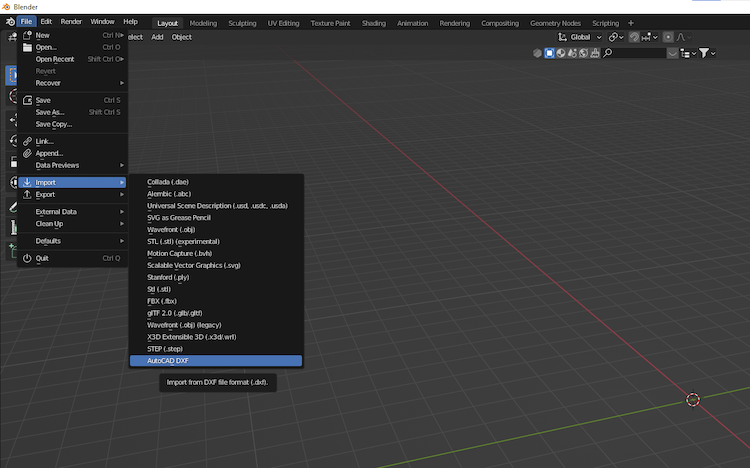Viewport: 750px width, 468px height.
Task: Open the filter dropdown arrow
Action: point(713,54)
